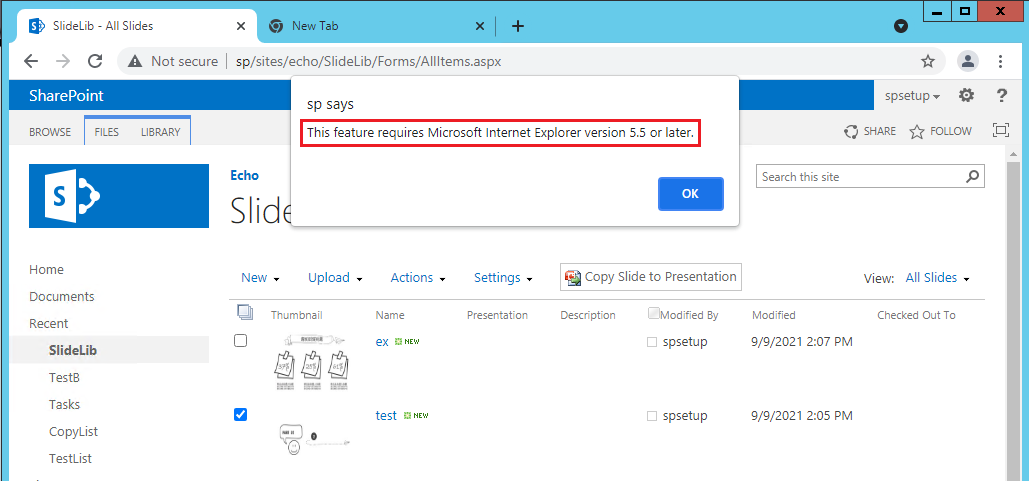Click OK in the sp says dialog
The width and height of the screenshot is (1029, 481).
(690, 194)
